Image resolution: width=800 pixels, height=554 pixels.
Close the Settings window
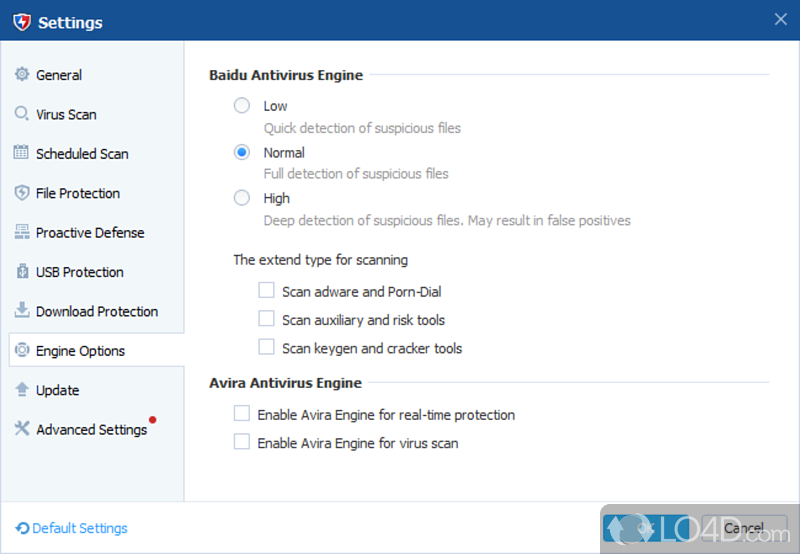click(781, 20)
